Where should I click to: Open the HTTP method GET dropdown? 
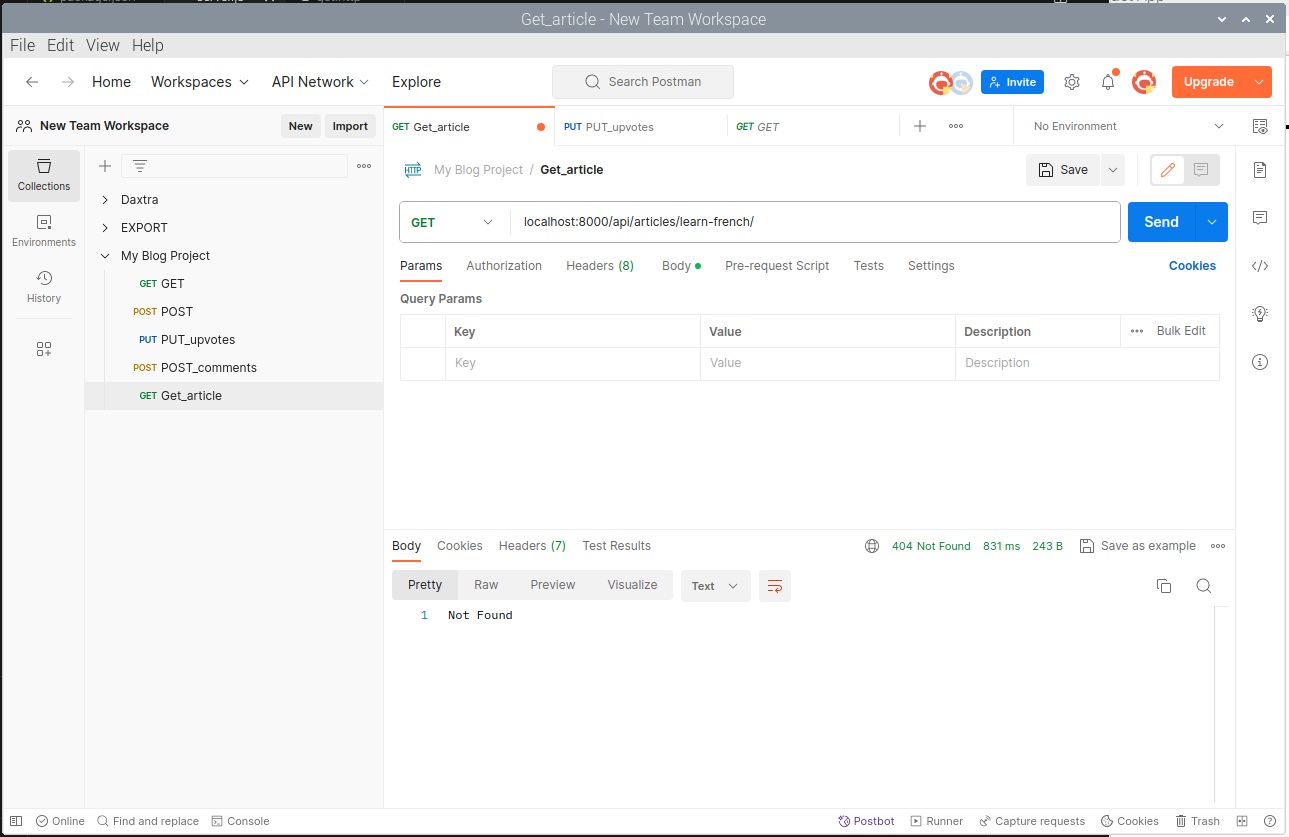(x=454, y=222)
